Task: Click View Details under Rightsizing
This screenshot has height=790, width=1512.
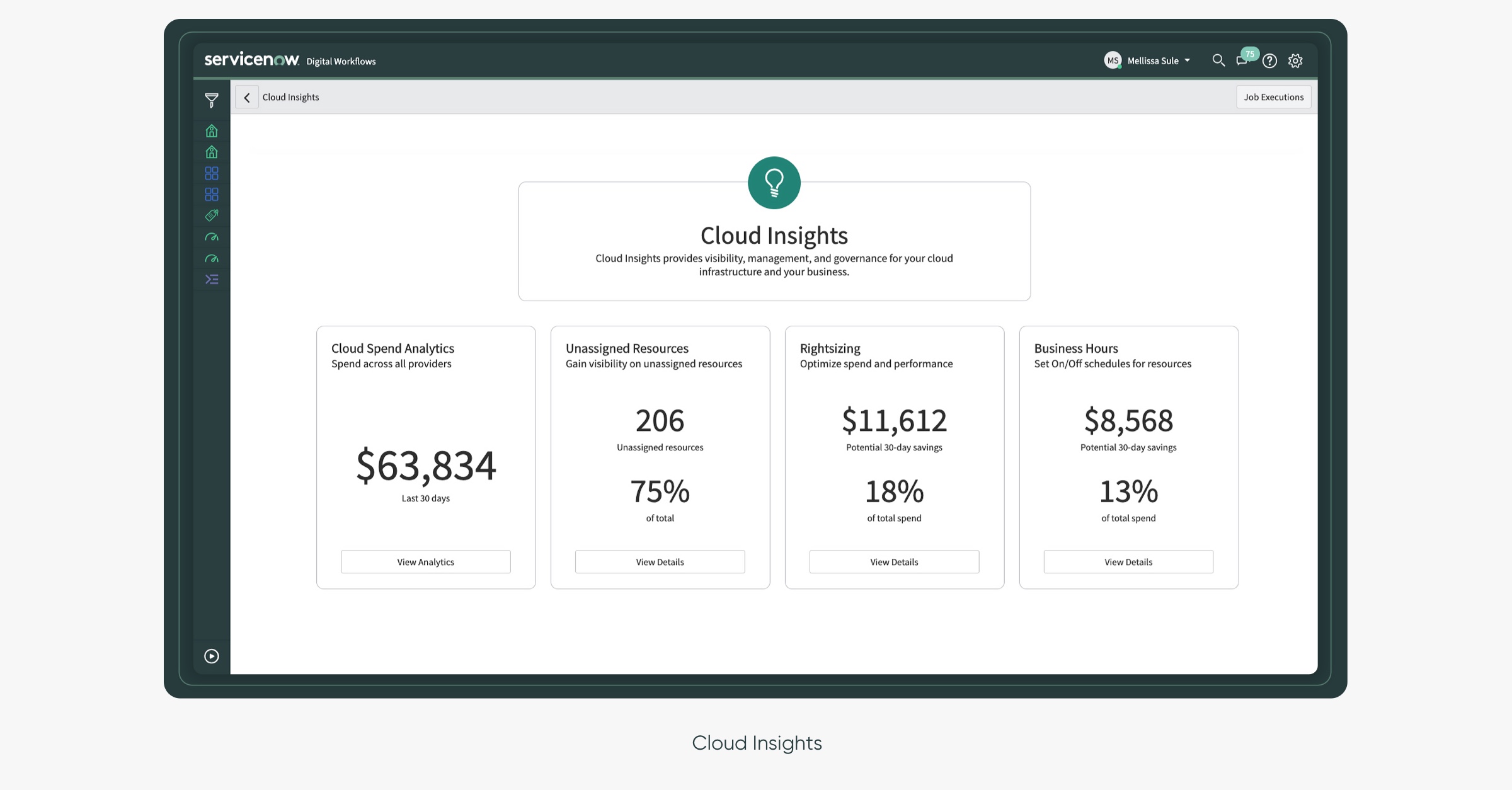Action: [x=894, y=562]
